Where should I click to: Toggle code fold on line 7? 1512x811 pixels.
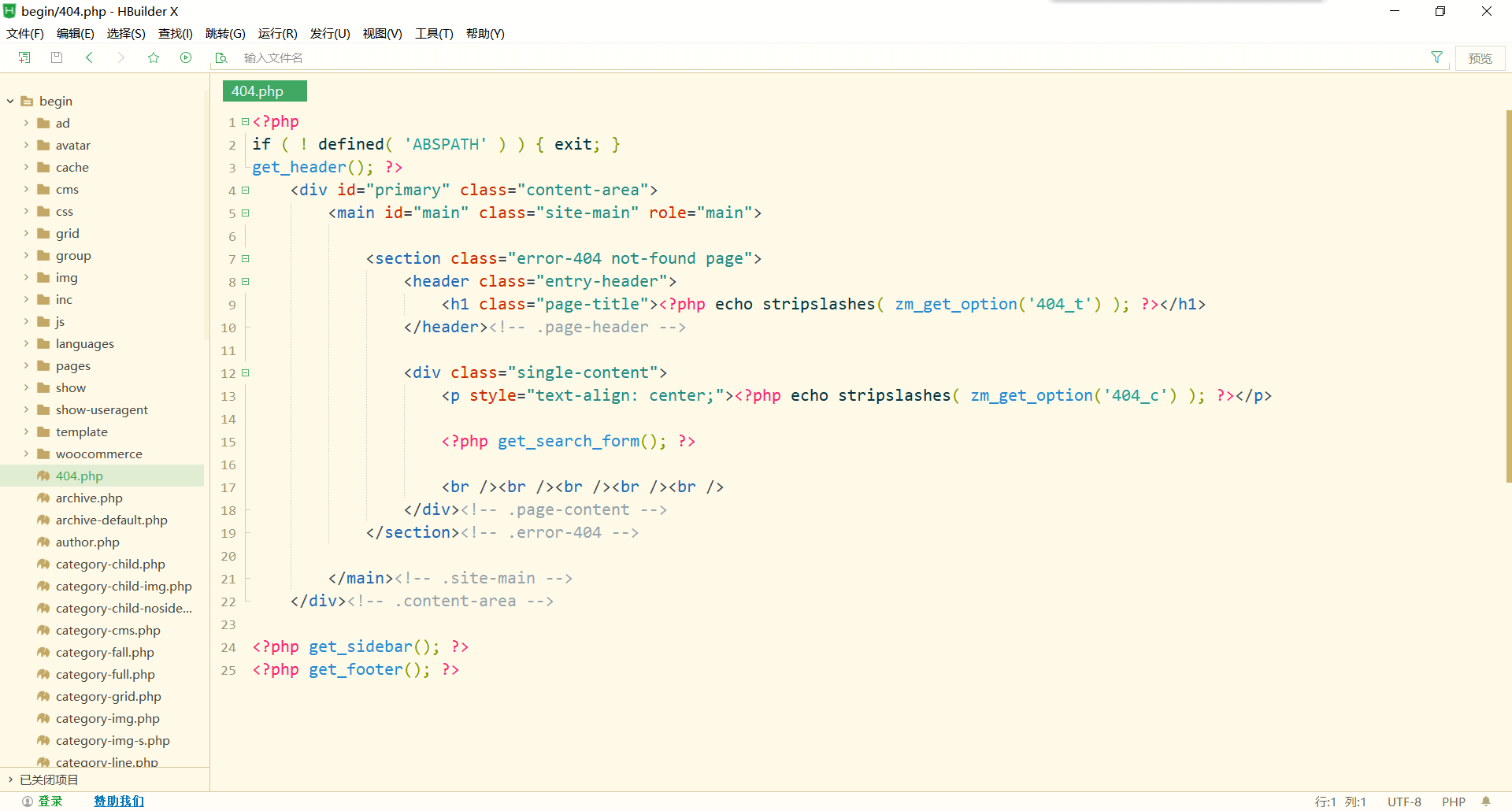246,259
